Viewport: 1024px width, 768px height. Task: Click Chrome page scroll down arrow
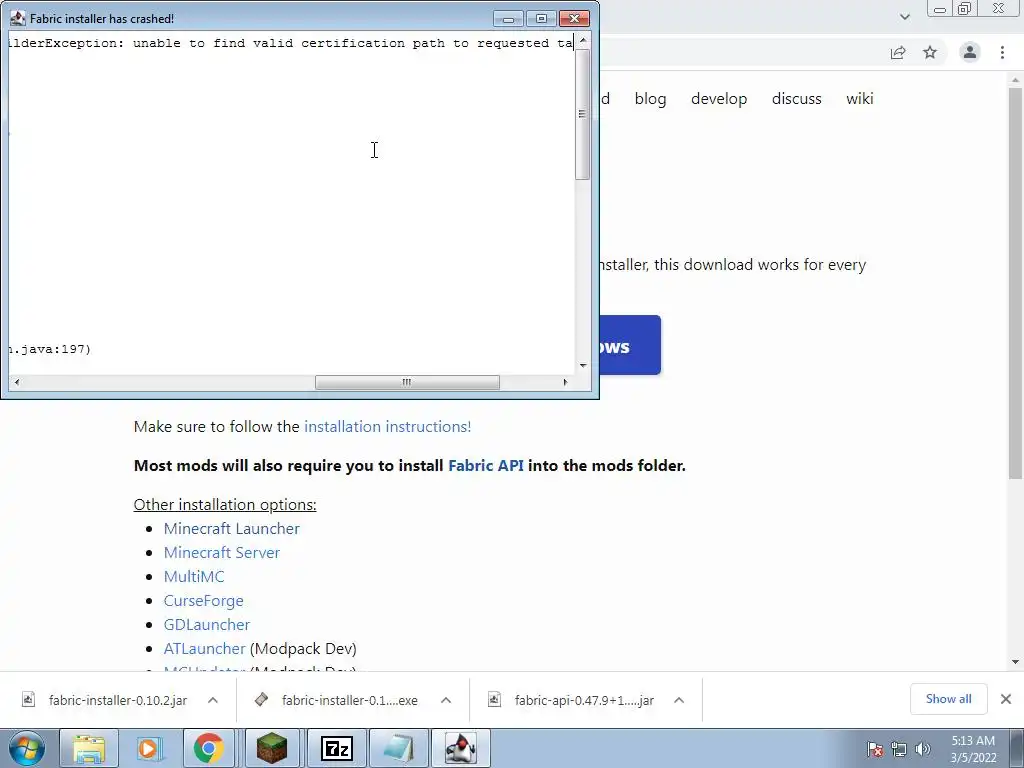pyautogui.click(x=1015, y=662)
